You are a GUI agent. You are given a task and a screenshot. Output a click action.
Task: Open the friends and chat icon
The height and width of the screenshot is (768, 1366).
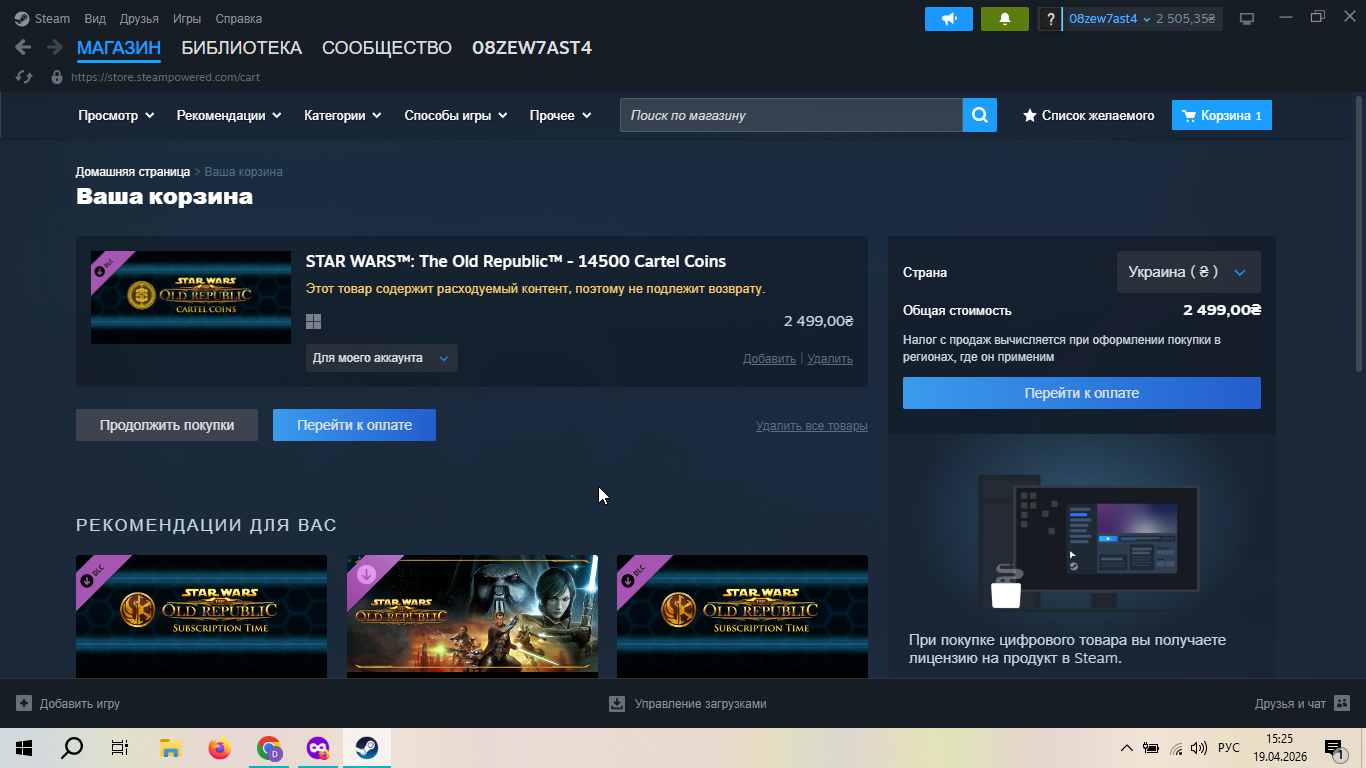pos(1342,703)
